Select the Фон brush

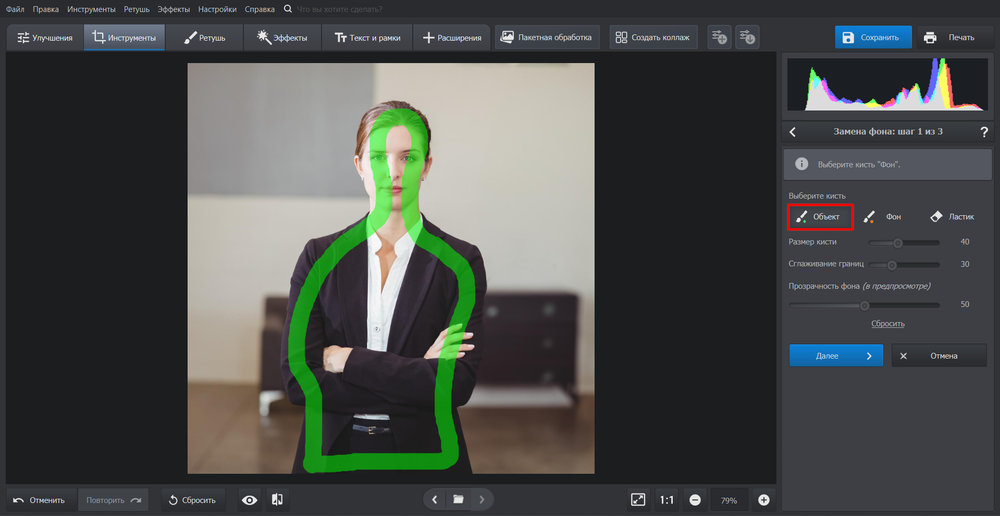(883, 217)
